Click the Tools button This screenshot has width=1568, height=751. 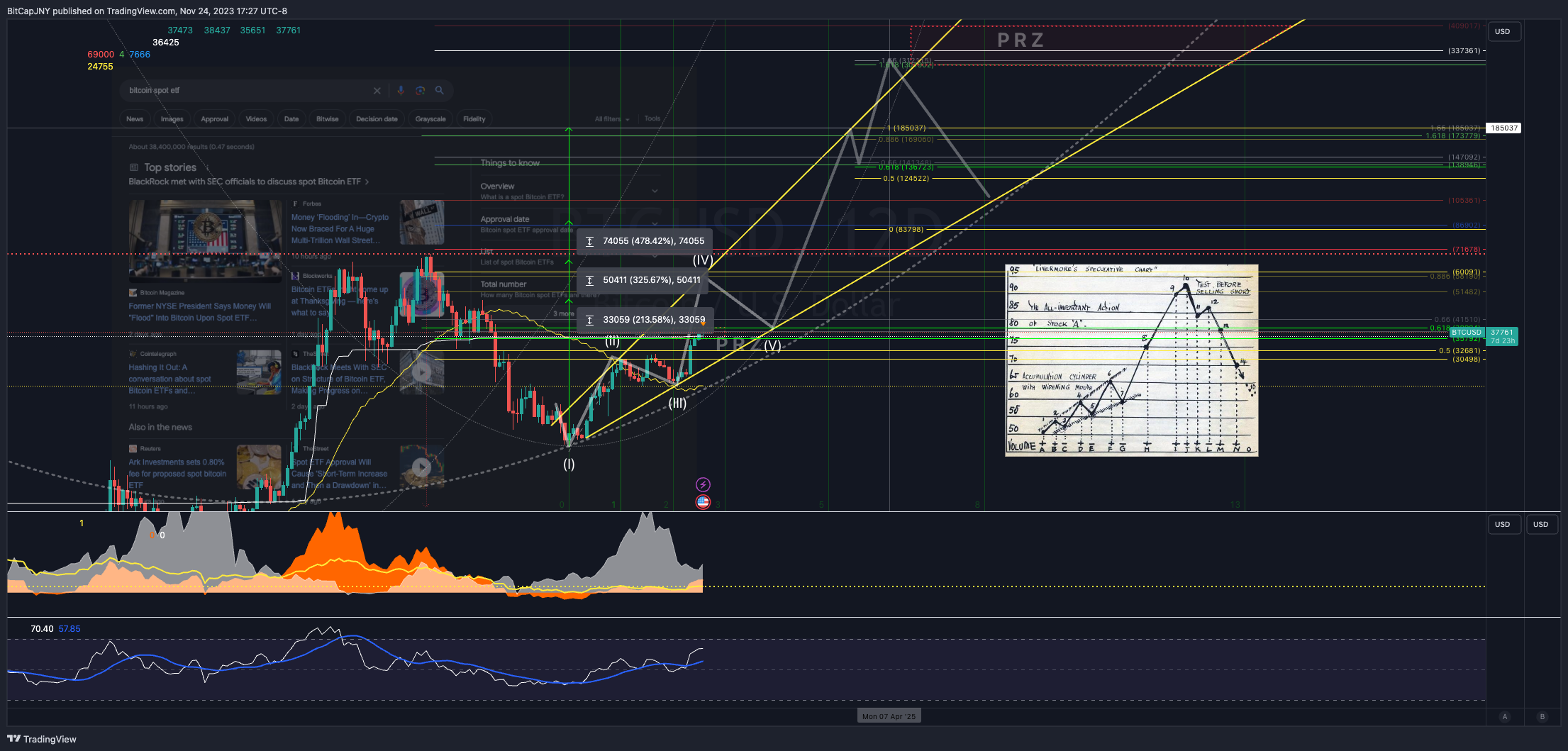pyautogui.click(x=652, y=118)
